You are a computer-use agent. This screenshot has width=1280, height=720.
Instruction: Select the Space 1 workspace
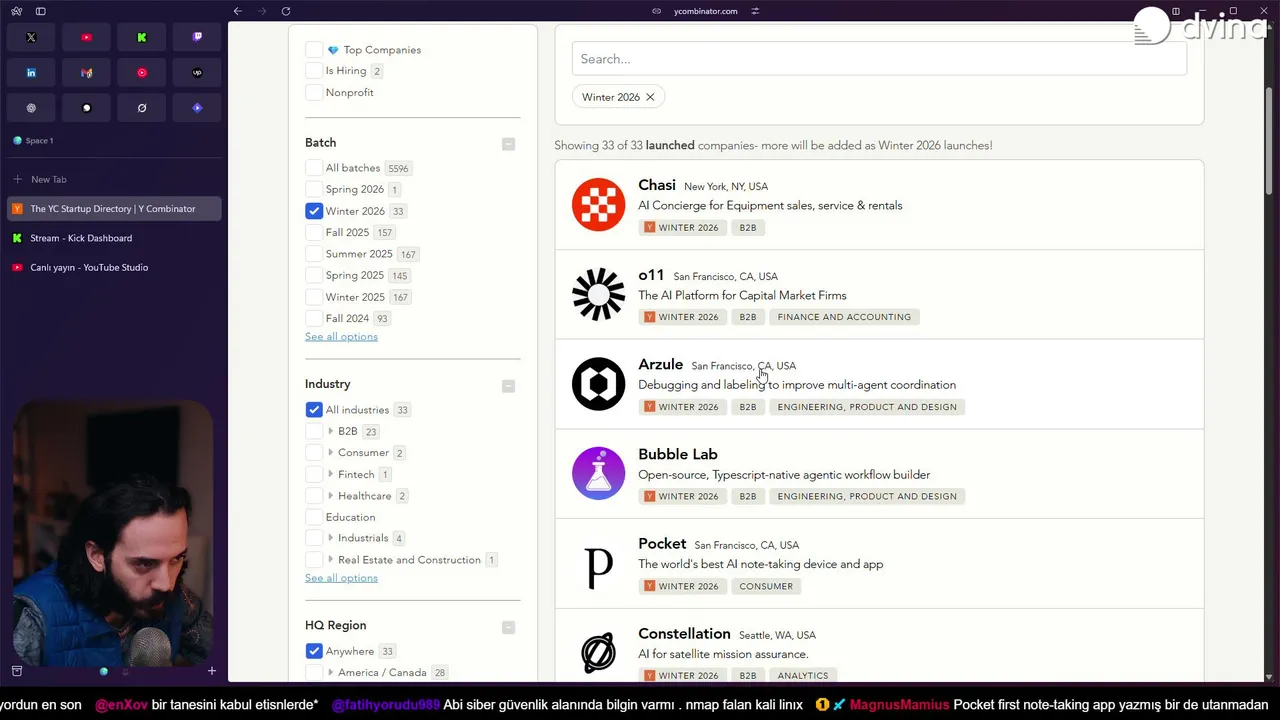pyautogui.click(x=33, y=141)
